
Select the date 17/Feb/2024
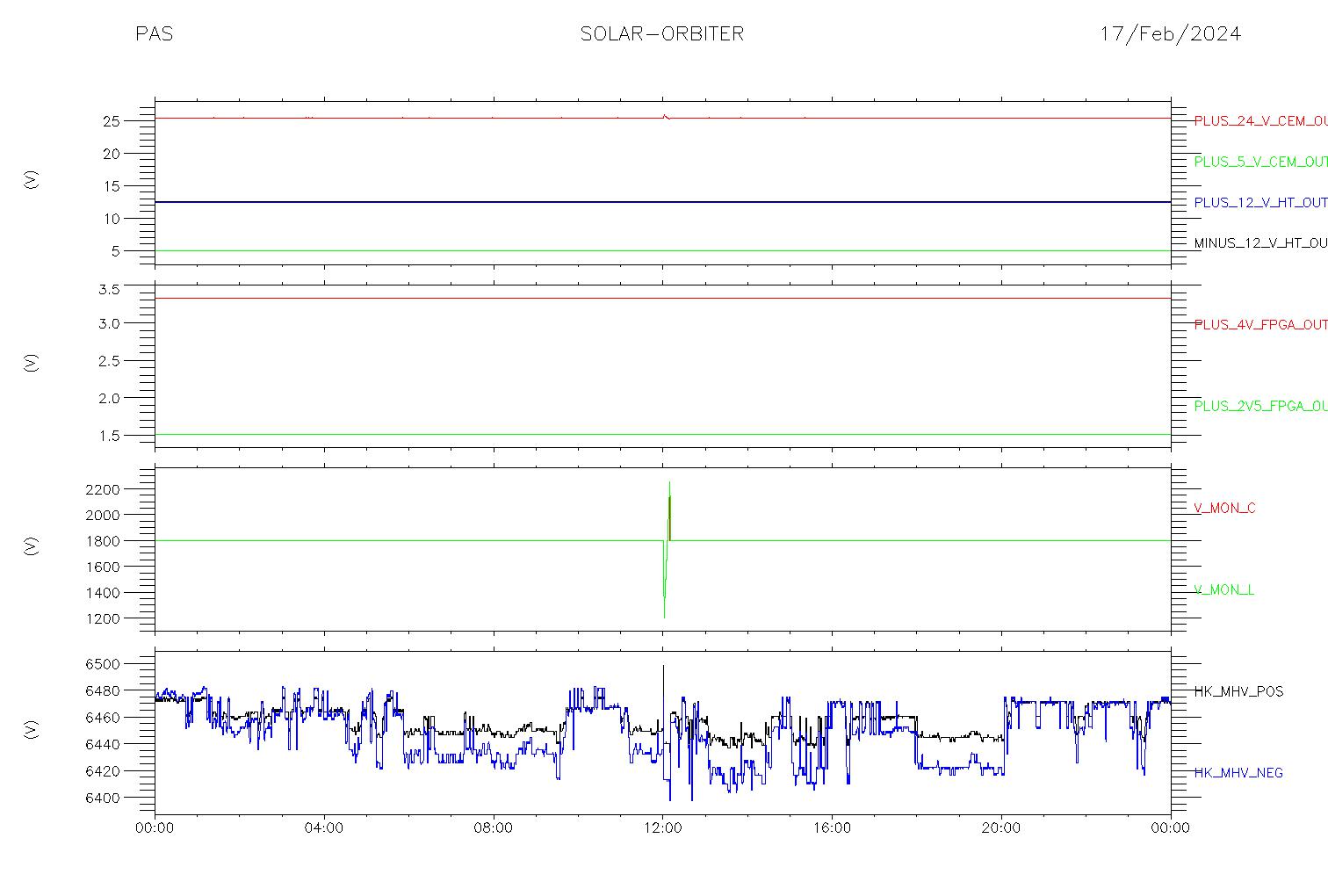tap(1171, 34)
